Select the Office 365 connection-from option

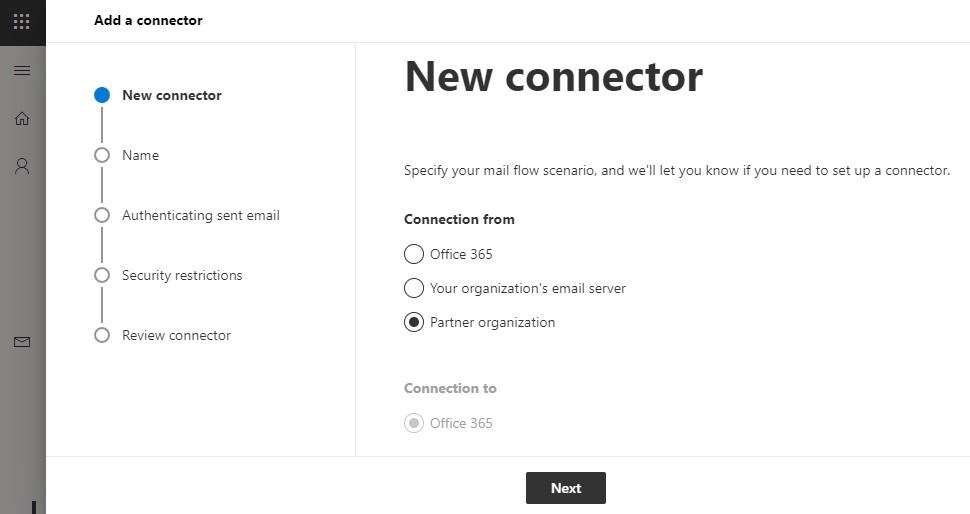[414, 254]
